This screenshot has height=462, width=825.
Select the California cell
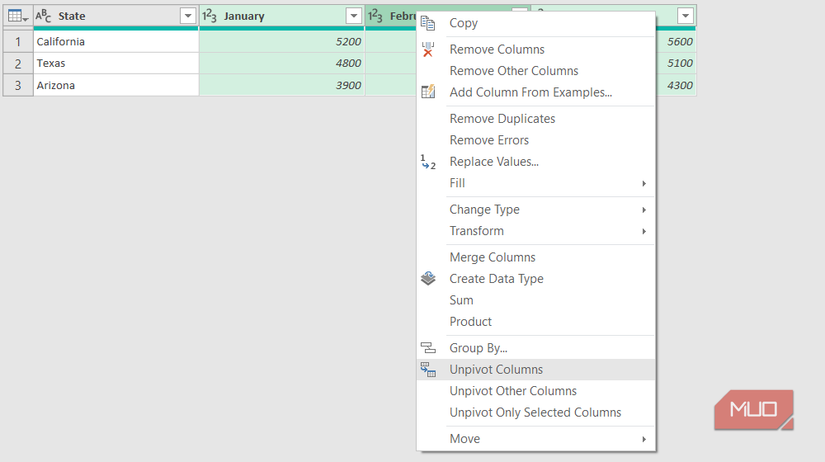tap(116, 42)
